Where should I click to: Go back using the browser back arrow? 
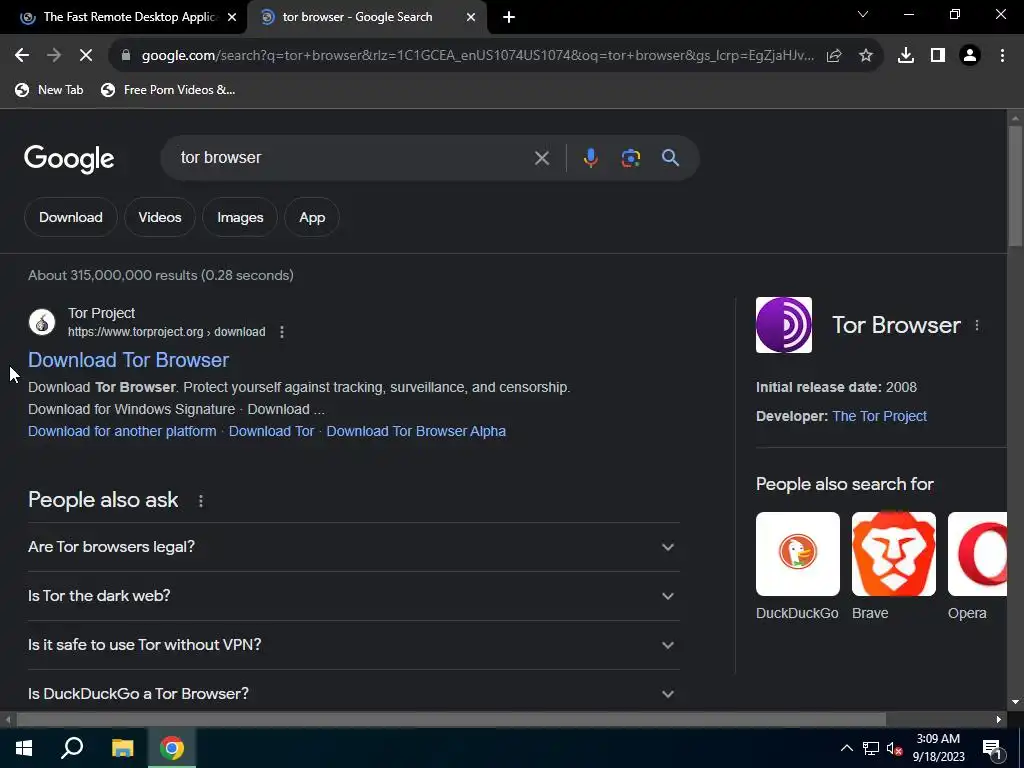[22, 56]
